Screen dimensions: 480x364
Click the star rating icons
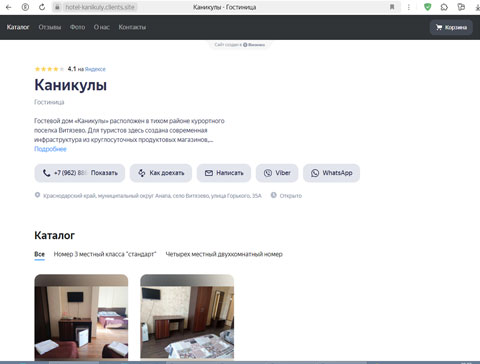tap(49, 69)
